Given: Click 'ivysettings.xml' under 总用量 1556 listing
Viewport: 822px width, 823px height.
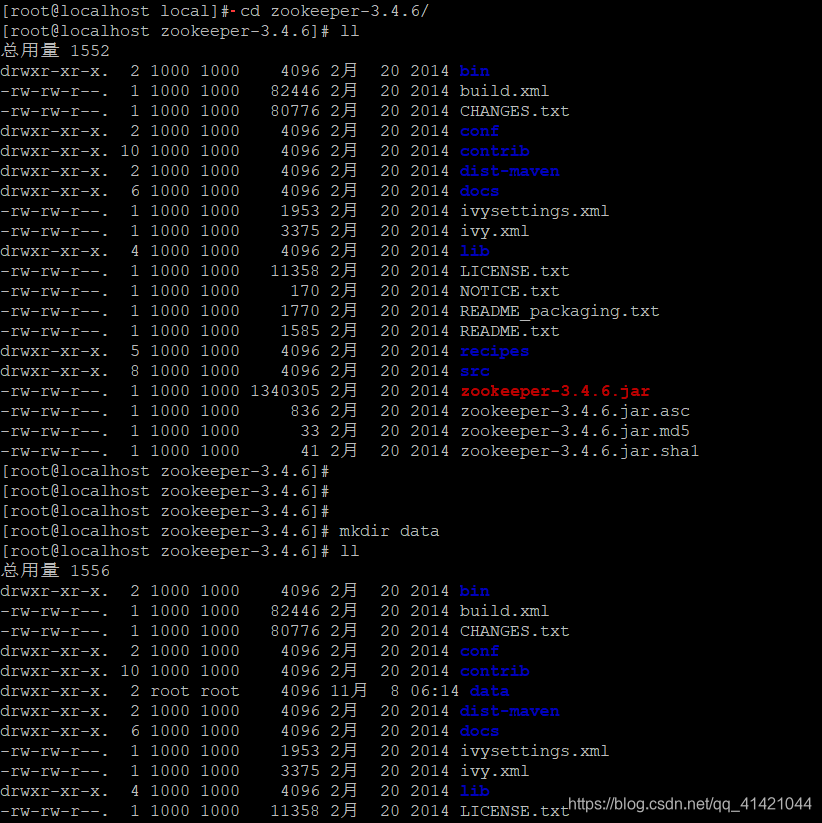Looking at the screenshot, I should [534, 751].
